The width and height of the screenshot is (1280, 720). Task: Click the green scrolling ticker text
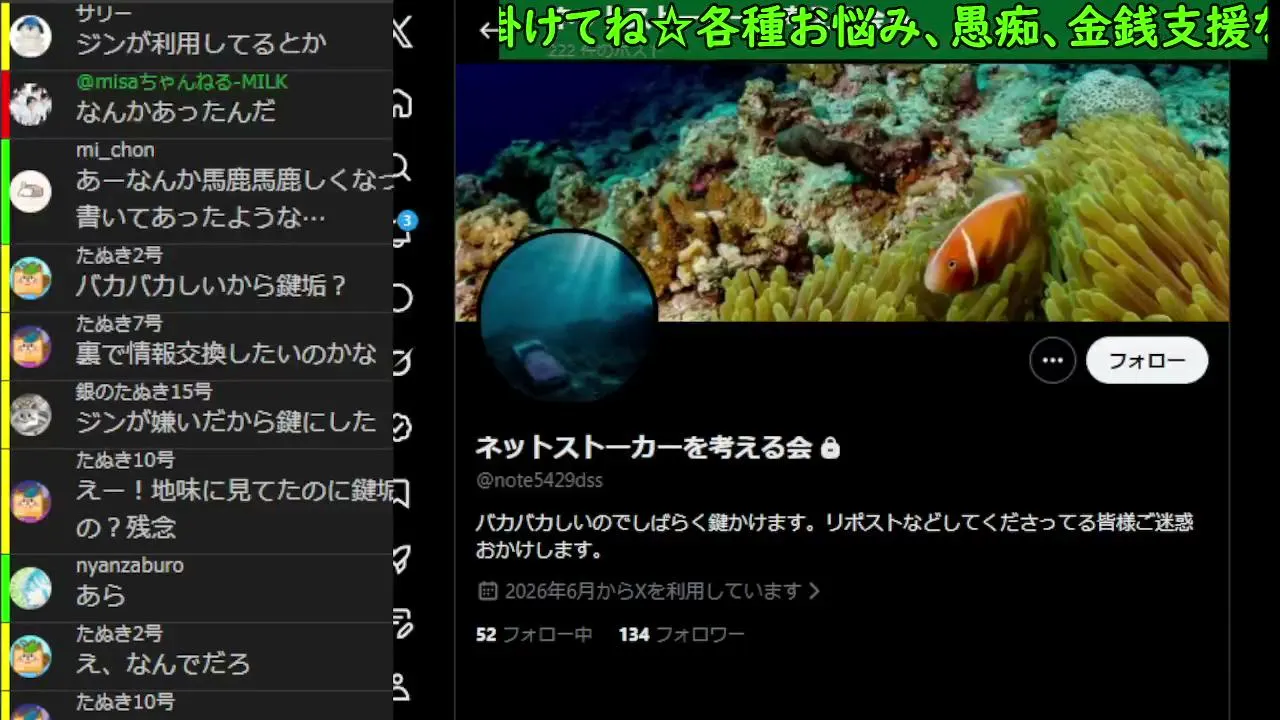click(x=883, y=30)
